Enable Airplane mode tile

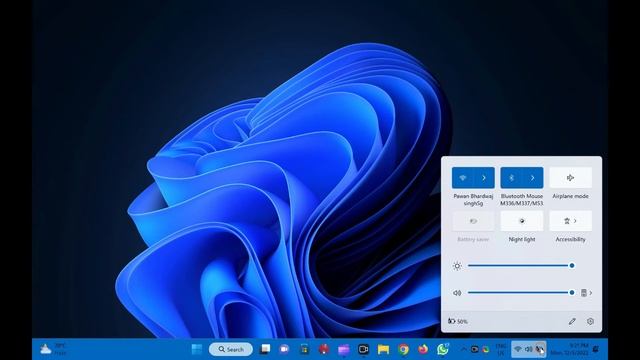coord(571,178)
